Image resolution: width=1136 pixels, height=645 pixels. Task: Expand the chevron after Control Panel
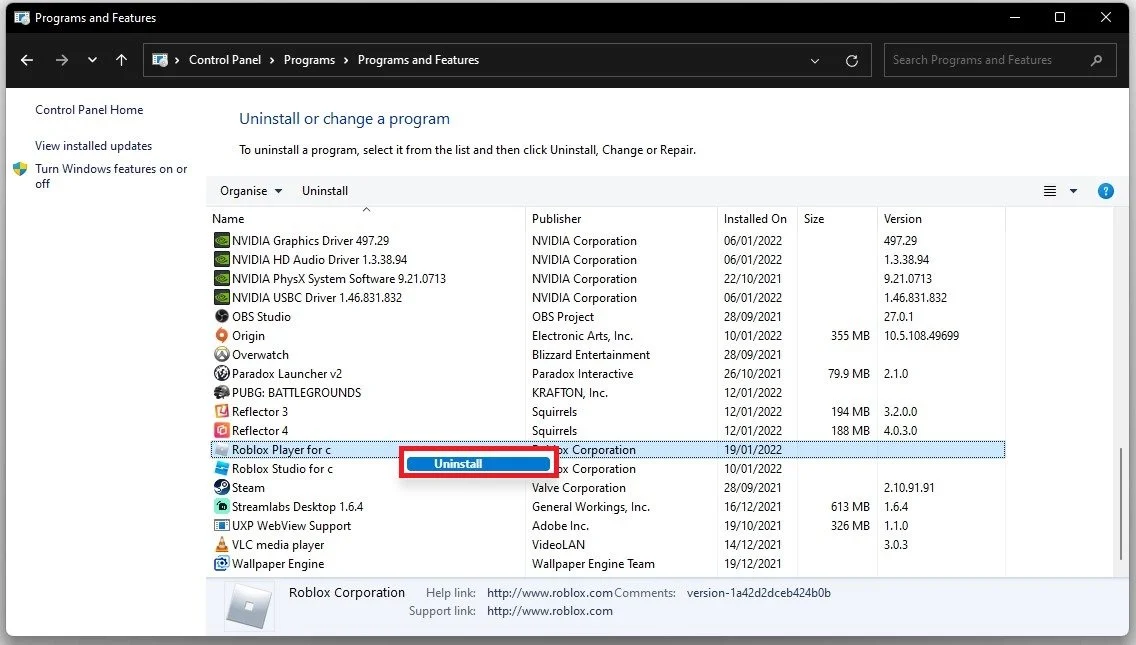(272, 60)
